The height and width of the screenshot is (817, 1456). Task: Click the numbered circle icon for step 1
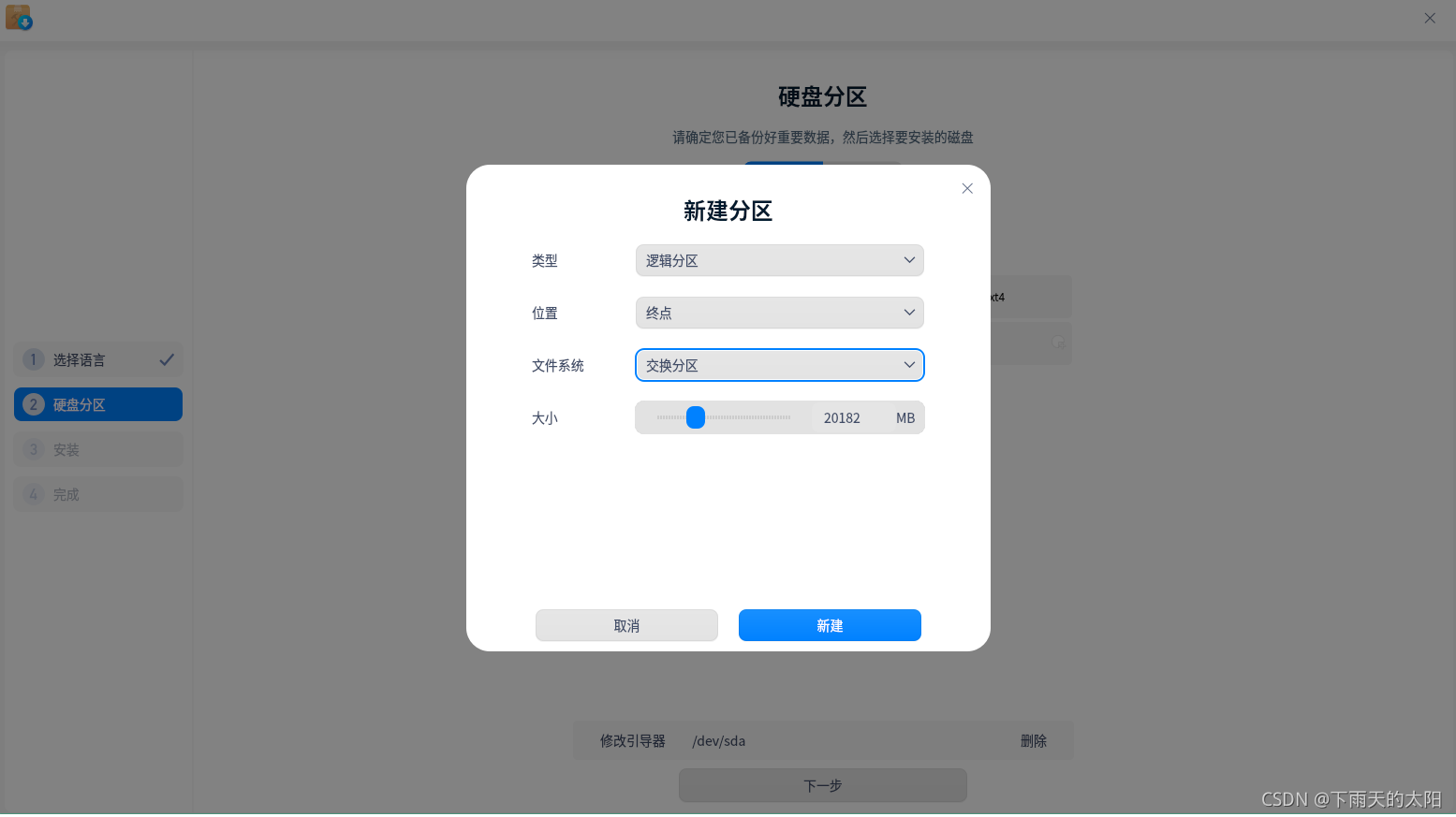[33, 358]
